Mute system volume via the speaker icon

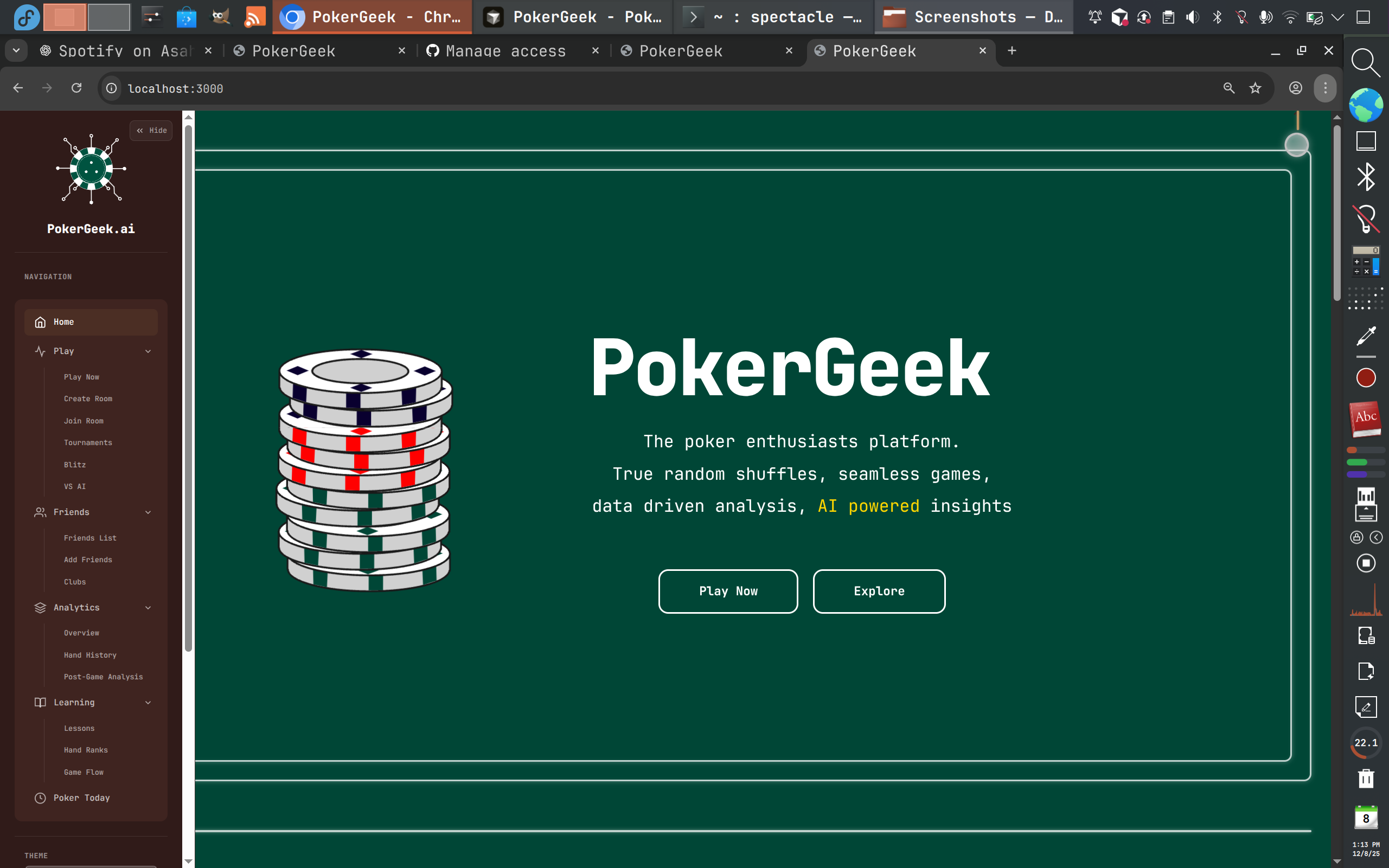pos(1192,17)
